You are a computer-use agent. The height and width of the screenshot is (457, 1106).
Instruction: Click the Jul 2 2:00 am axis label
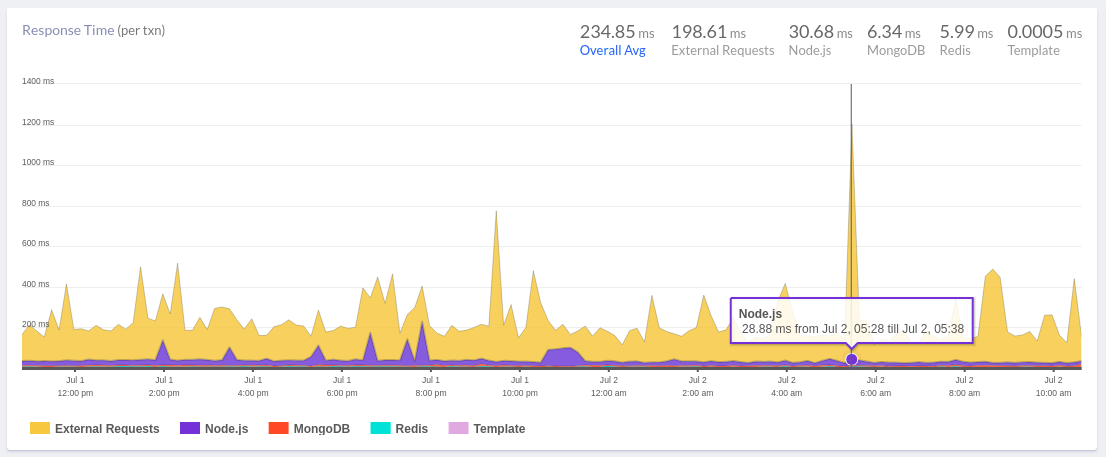pos(698,386)
